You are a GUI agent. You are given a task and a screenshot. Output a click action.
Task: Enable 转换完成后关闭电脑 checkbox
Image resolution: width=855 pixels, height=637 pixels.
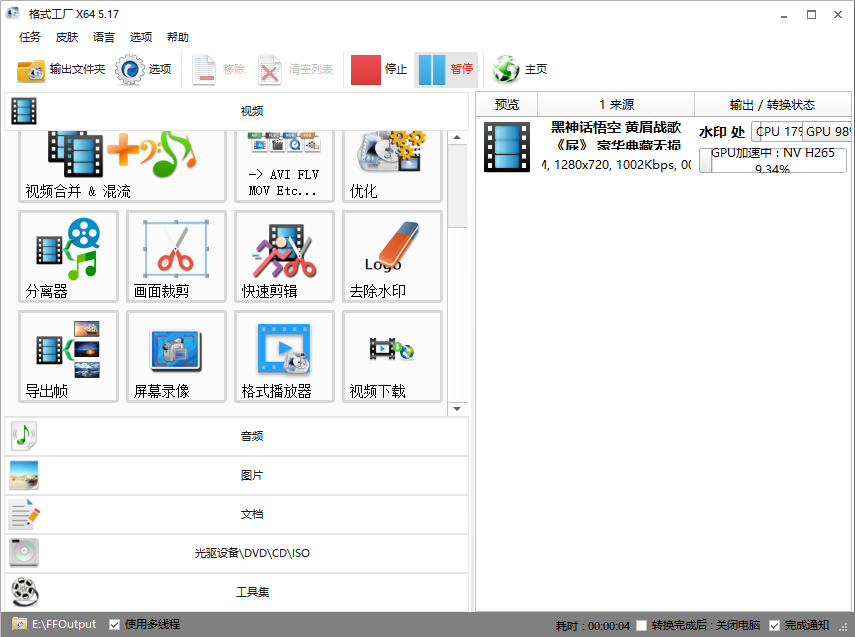642,625
